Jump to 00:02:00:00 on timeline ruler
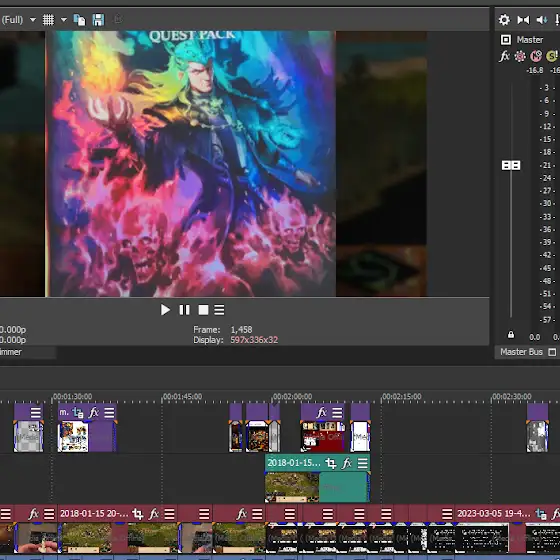 pos(292,396)
